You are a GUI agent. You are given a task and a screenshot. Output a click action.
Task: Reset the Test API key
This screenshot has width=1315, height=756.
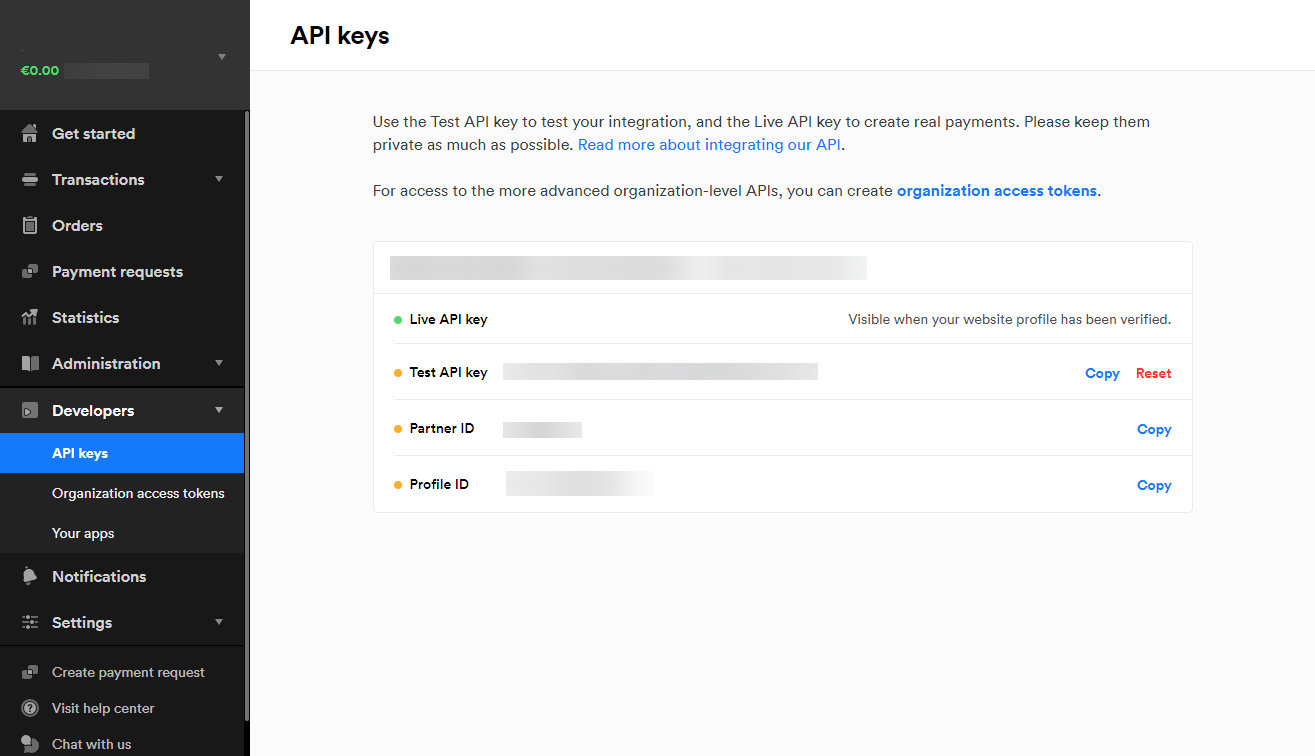[x=1153, y=373]
